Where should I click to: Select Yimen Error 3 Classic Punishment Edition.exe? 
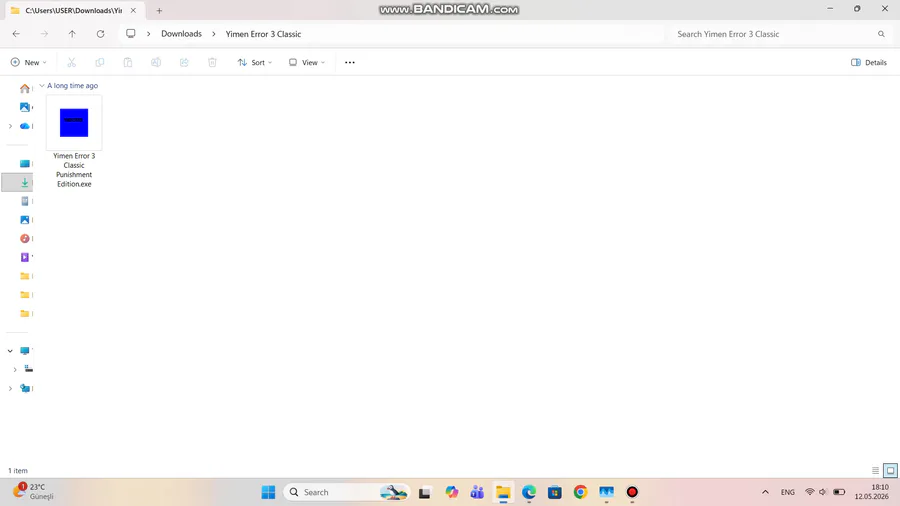coord(74,142)
